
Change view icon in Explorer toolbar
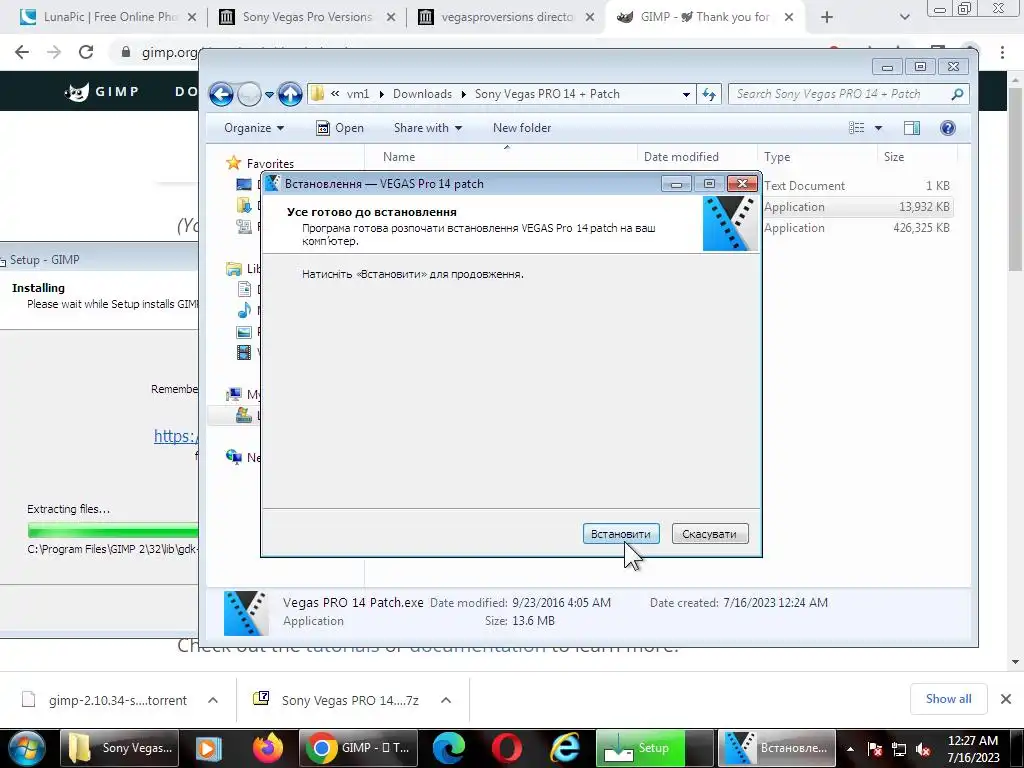pos(856,128)
